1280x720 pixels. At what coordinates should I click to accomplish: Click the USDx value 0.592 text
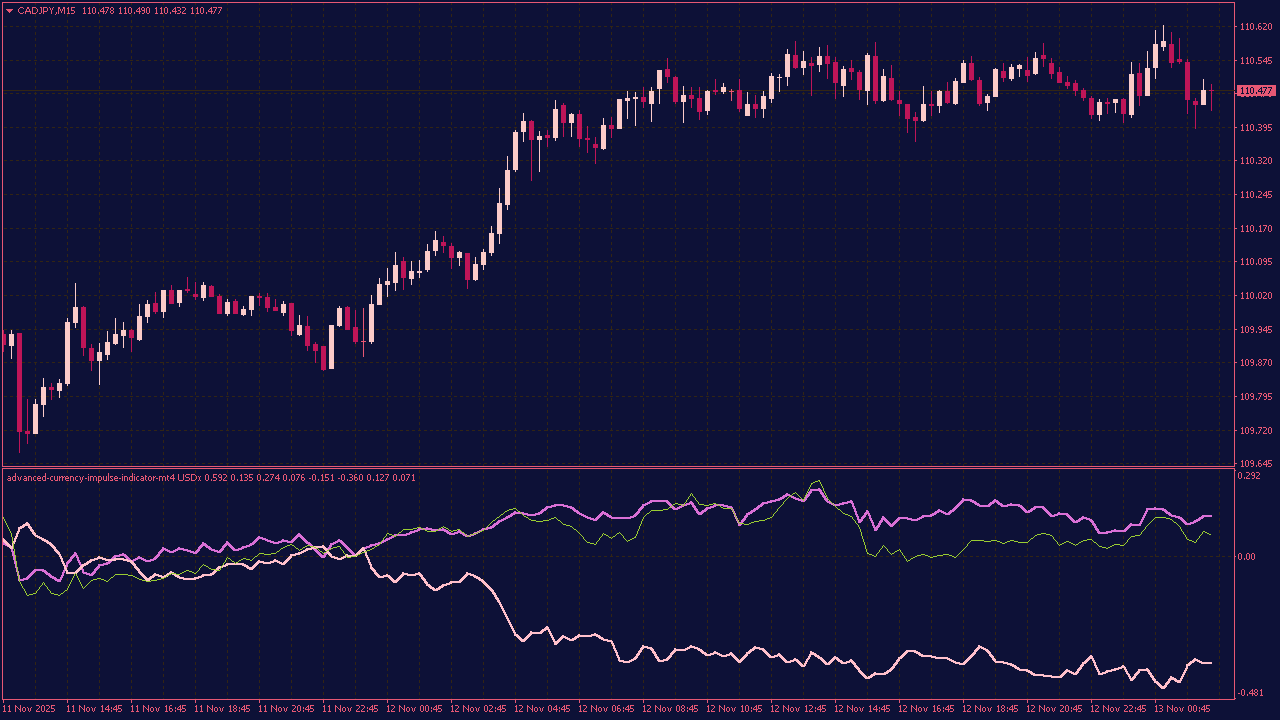pos(215,478)
